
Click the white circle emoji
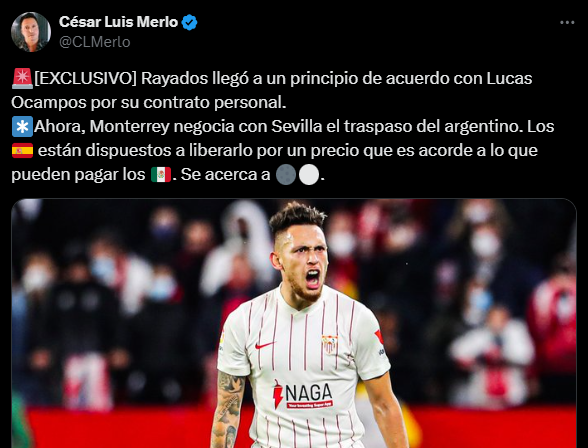tap(309, 175)
